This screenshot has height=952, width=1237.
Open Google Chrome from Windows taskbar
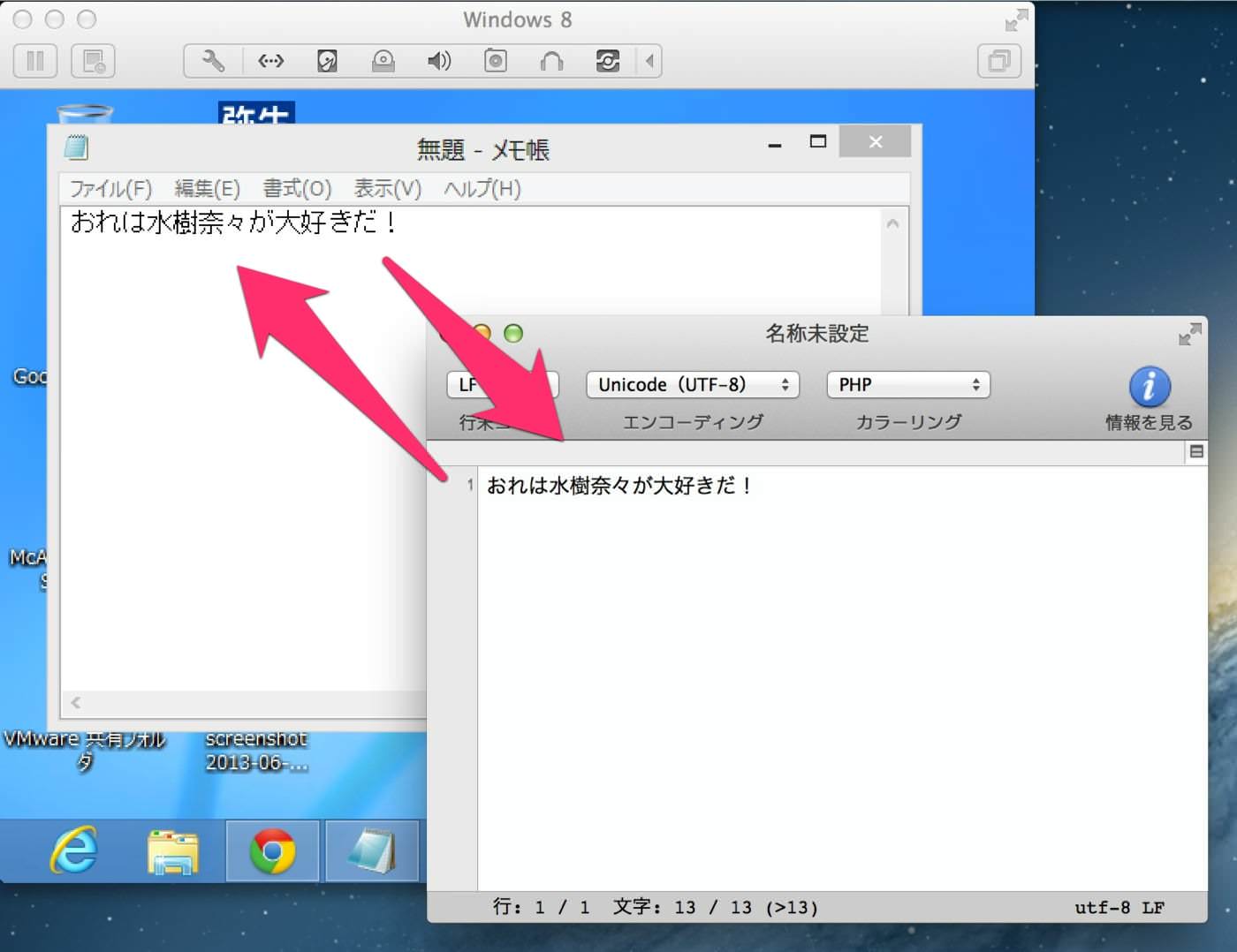pyautogui.click(x=272, y=851)
